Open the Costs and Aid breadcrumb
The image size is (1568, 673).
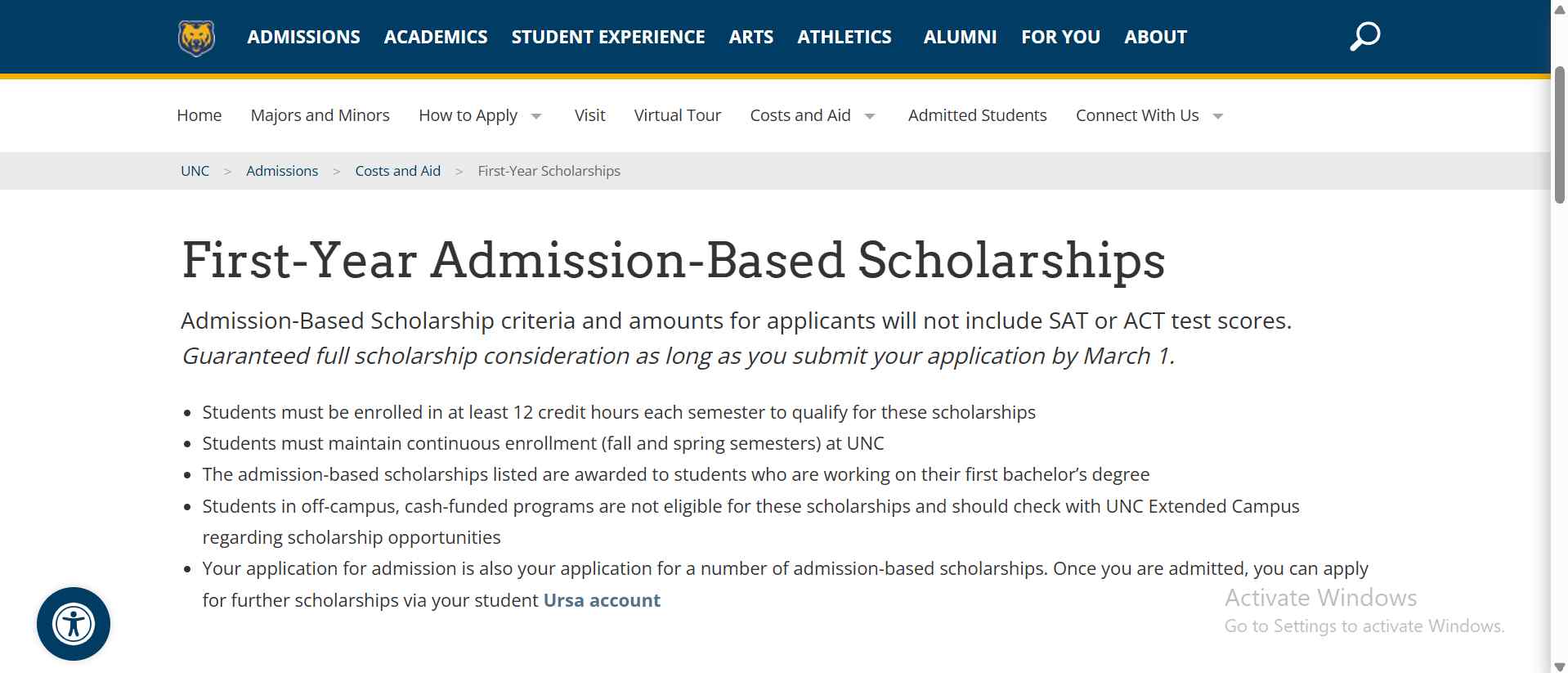[397, 170]
